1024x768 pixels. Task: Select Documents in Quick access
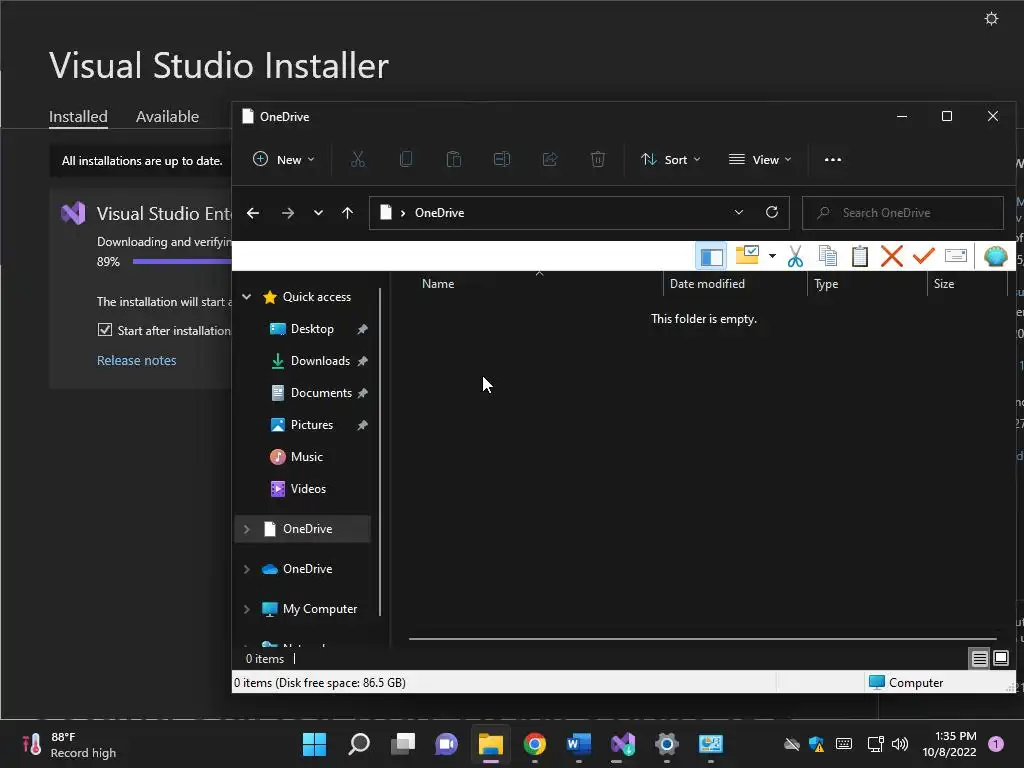click(x=320, y=393)
